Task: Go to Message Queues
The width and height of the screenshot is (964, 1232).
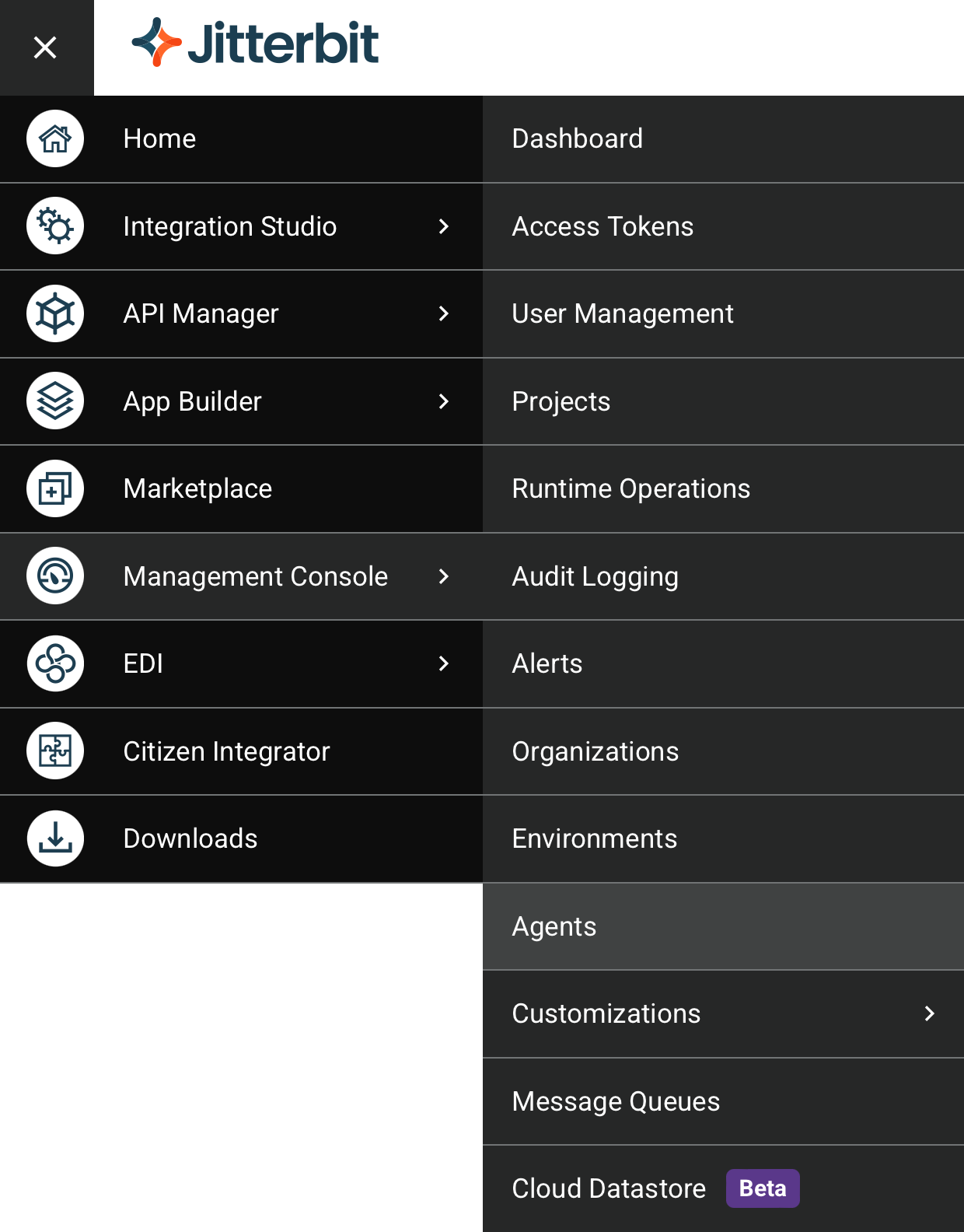Action: pyautogui.click(x=723, y=1101)
